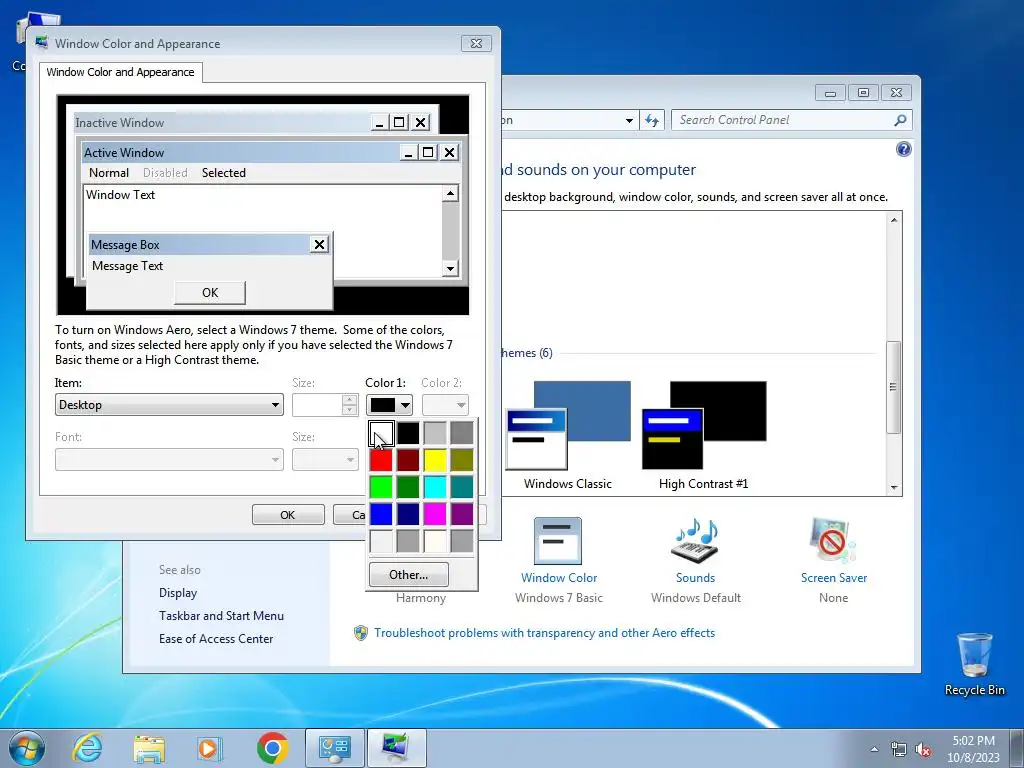This screenshot has height=768, width=1024.
Task: Open the address bar dropdown arrow
Action: tap(629, 120)
